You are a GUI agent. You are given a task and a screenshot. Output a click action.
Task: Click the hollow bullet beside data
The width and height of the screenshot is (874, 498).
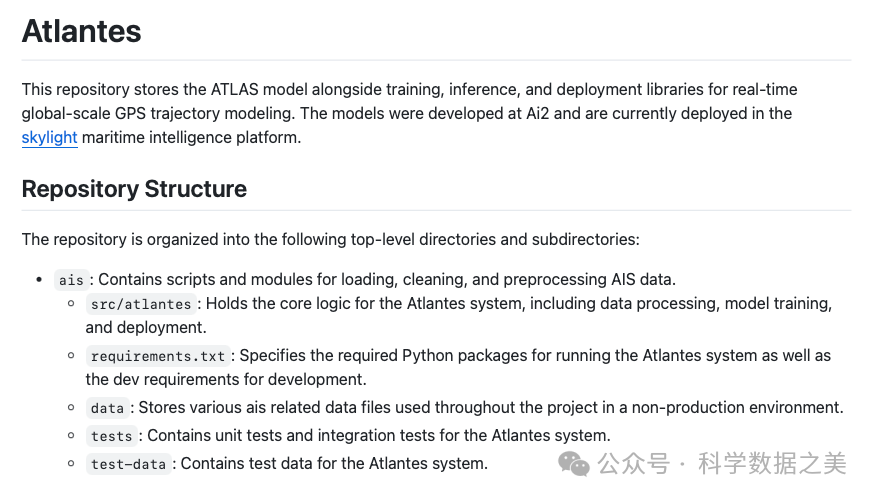[71, 407]
